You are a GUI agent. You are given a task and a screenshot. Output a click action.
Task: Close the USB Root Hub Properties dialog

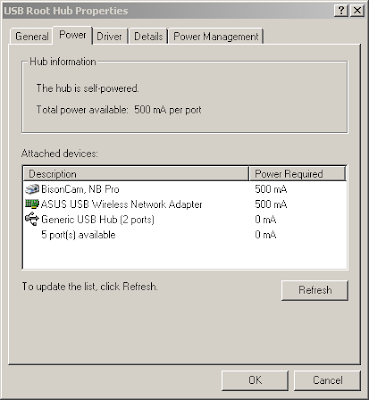(x=357, y=11)
